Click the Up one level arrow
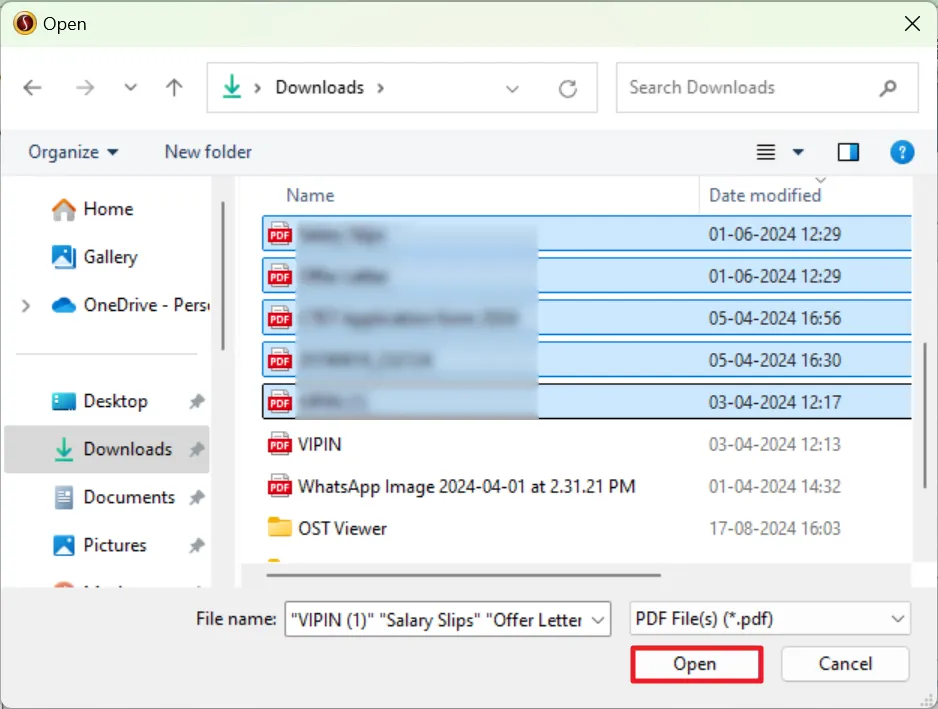This screenshot has height=709, width=938. pyautogui.click(x=174, y=88)
